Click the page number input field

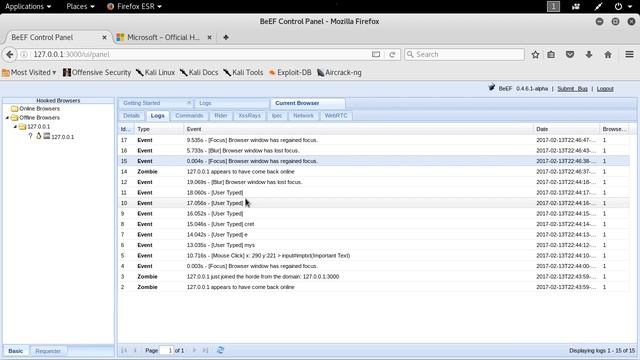(167, 350)
